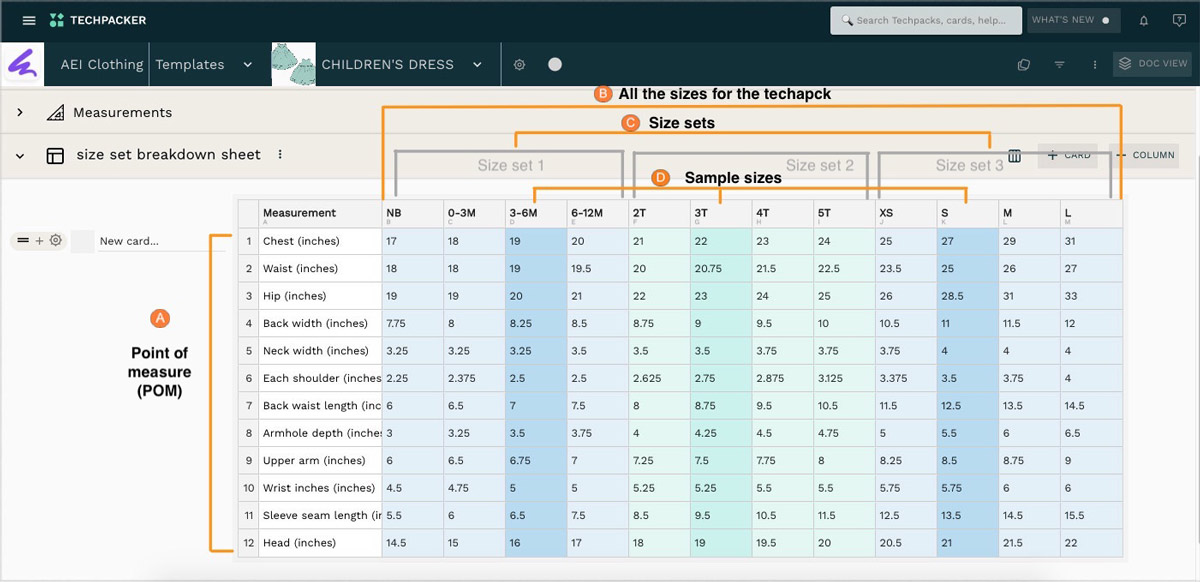
Task: Open techpack settings gear icon
Action: [519, 64]
